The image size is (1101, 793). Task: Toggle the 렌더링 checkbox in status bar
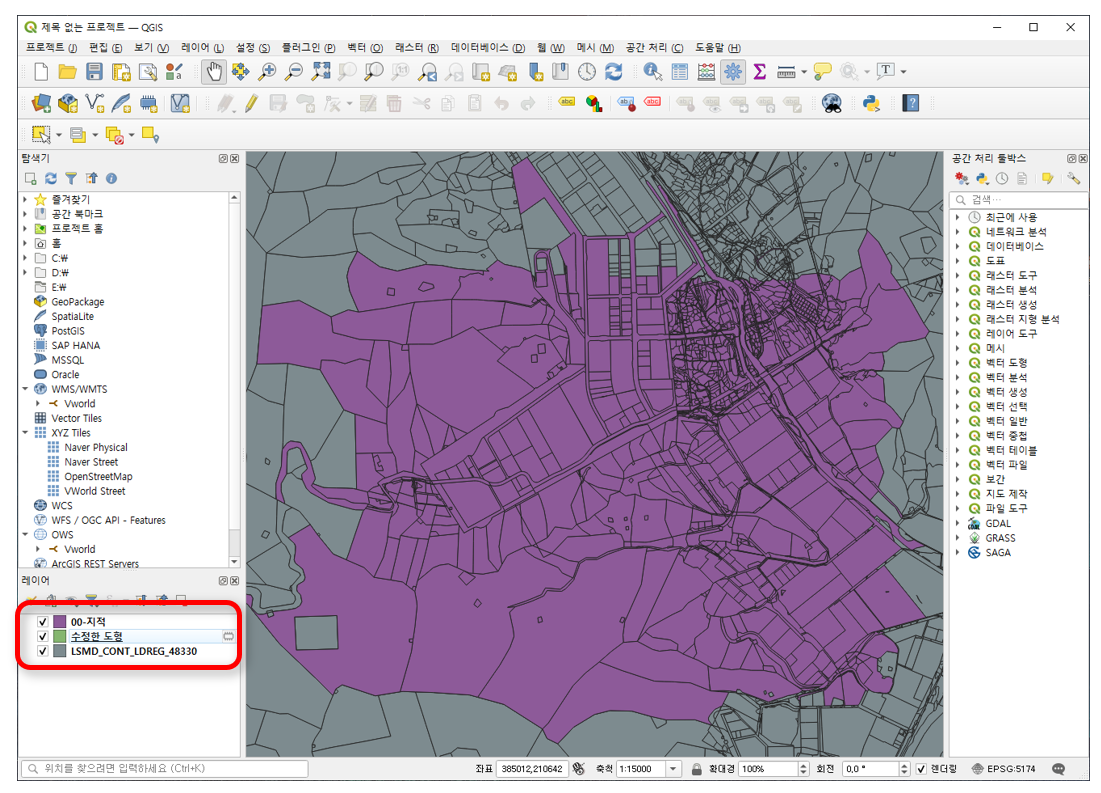(x=921, y=769)
